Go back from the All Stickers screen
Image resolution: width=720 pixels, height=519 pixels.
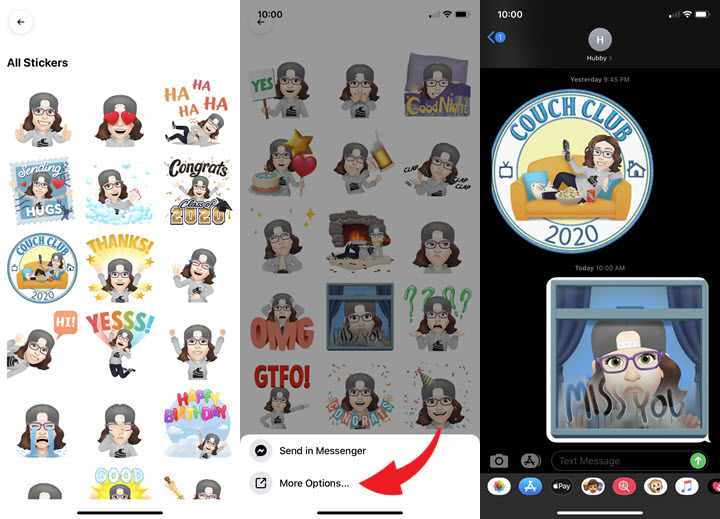21,22
